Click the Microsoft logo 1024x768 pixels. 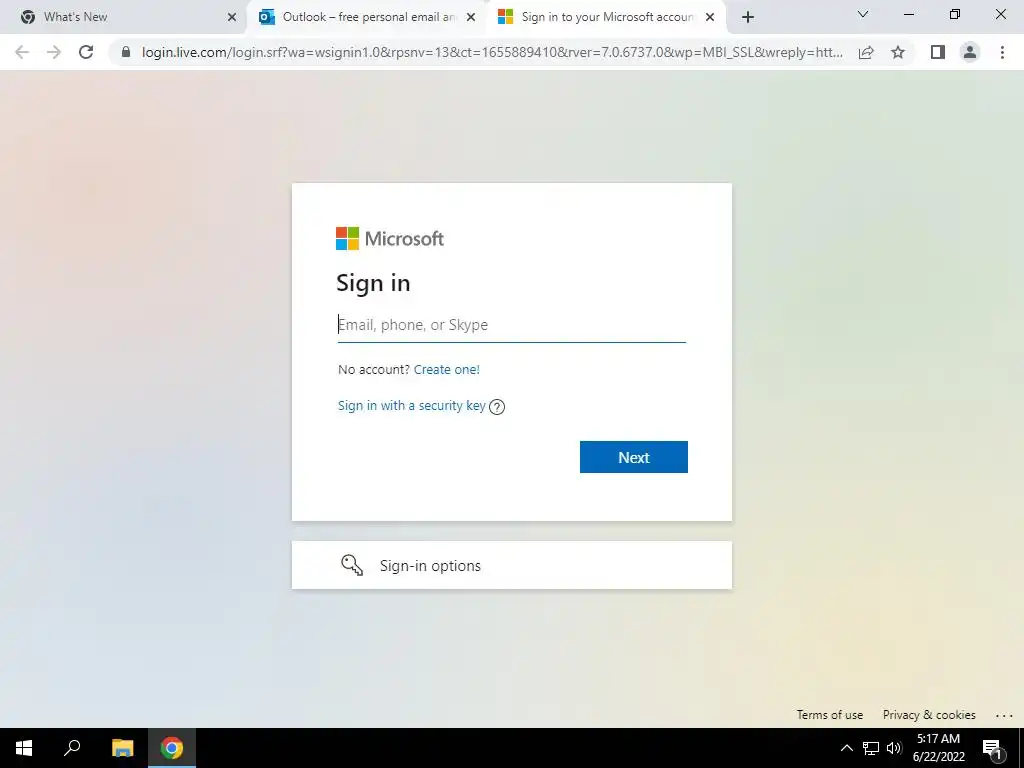click(390, 238)
